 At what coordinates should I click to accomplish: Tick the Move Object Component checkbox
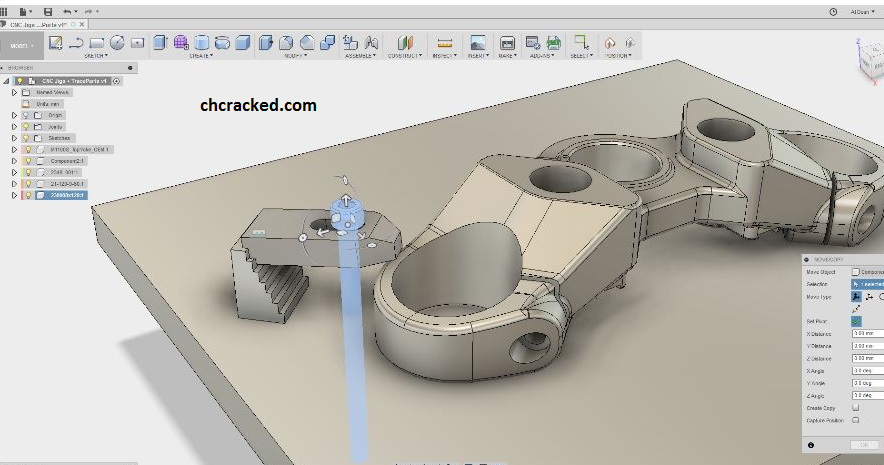[856, 272]
